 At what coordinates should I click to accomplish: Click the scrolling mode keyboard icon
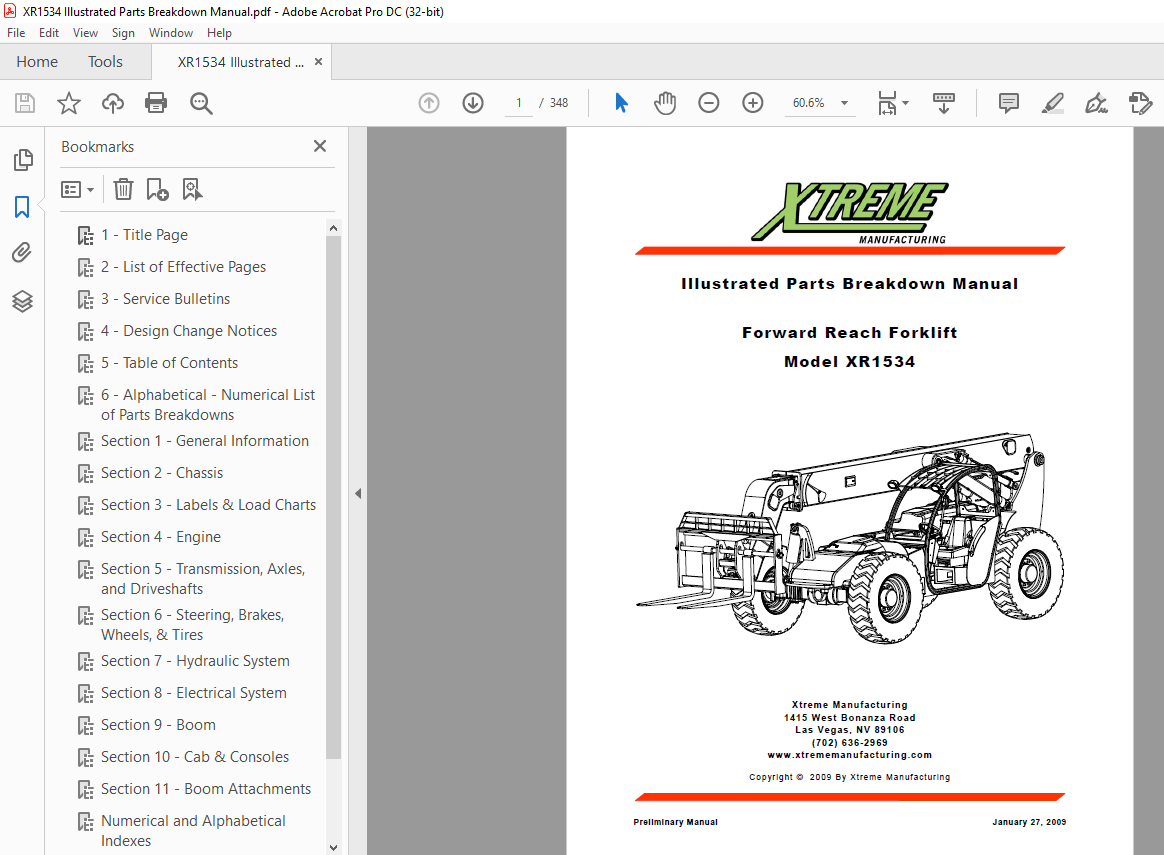pyautogui.click(x=944, y=102)
